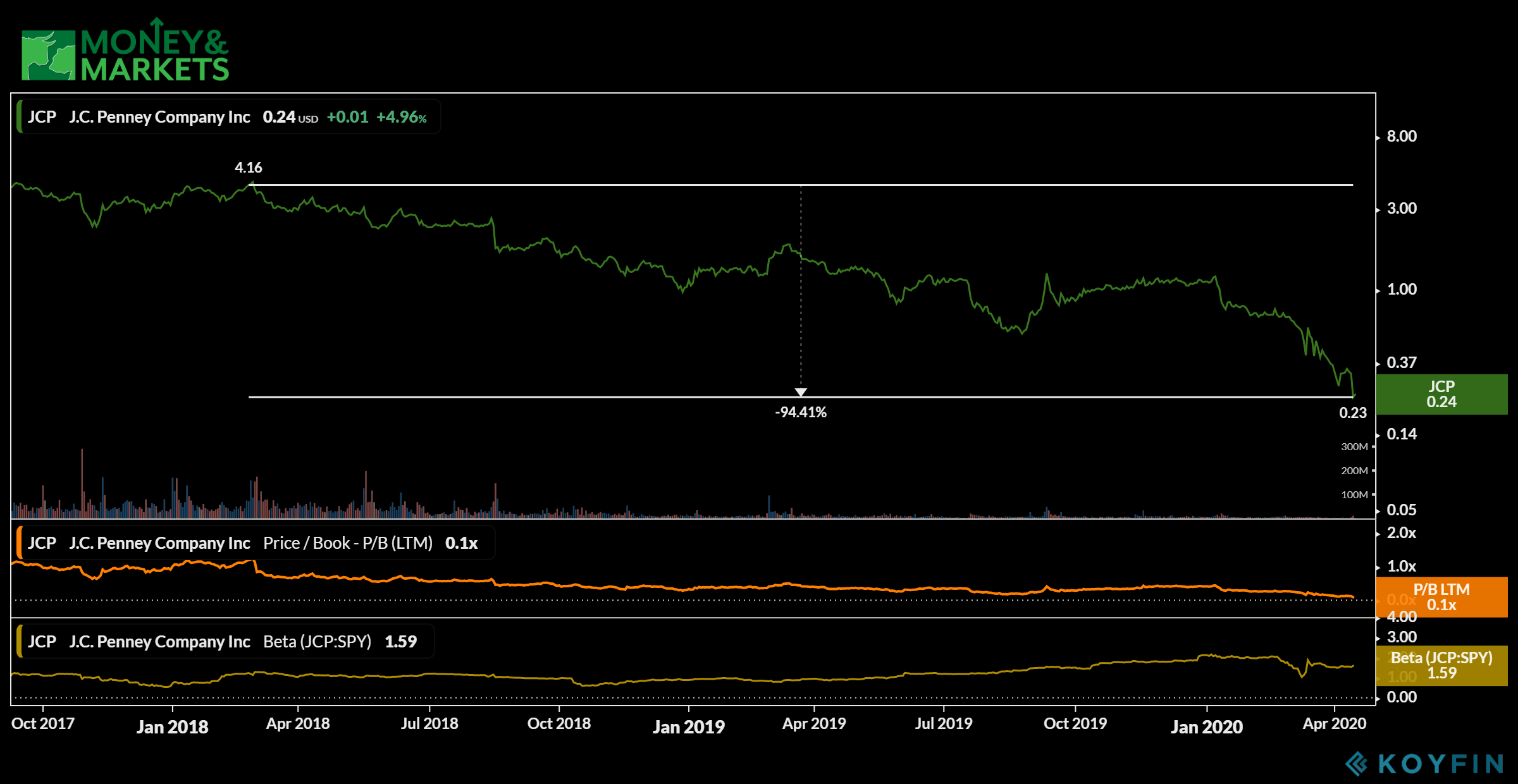Click the Beta (JCP:SPY) header label

pos(225,642)
